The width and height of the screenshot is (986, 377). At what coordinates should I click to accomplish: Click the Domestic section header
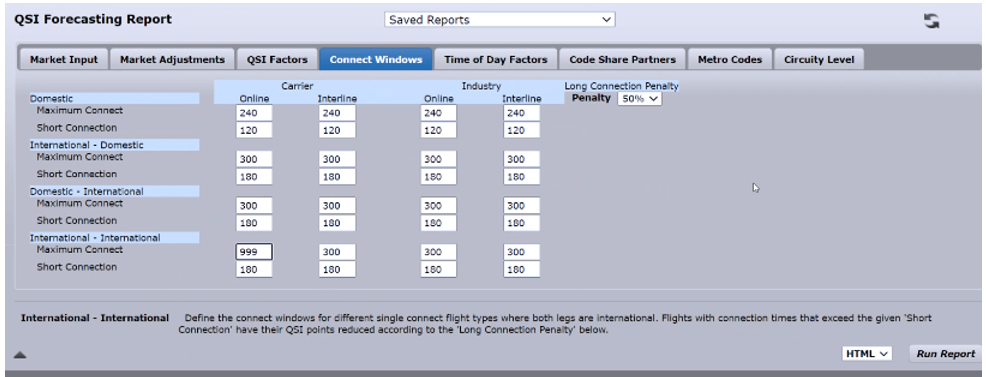(114, 99)
